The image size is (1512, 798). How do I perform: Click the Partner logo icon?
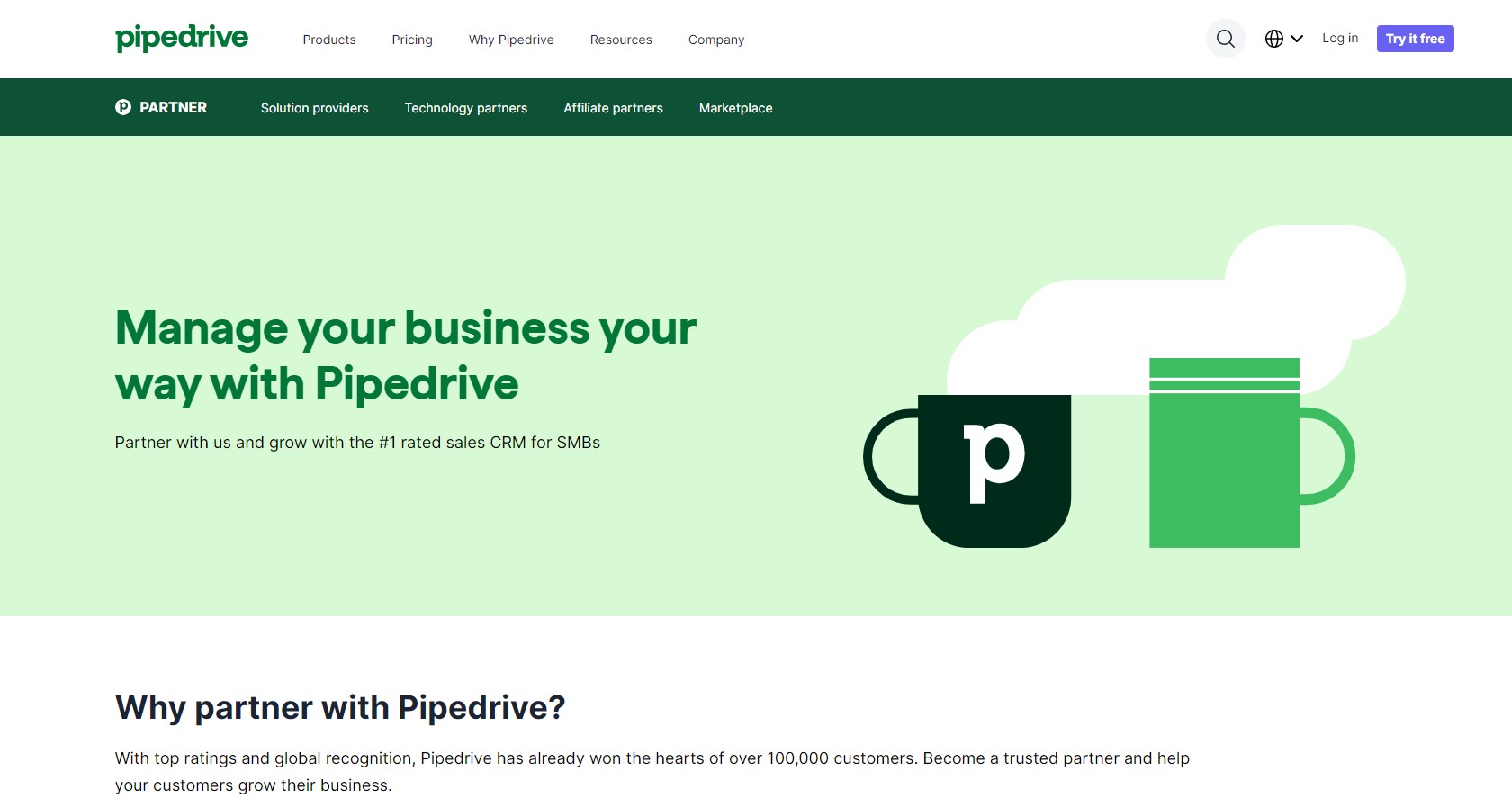[x=123, y=107]
